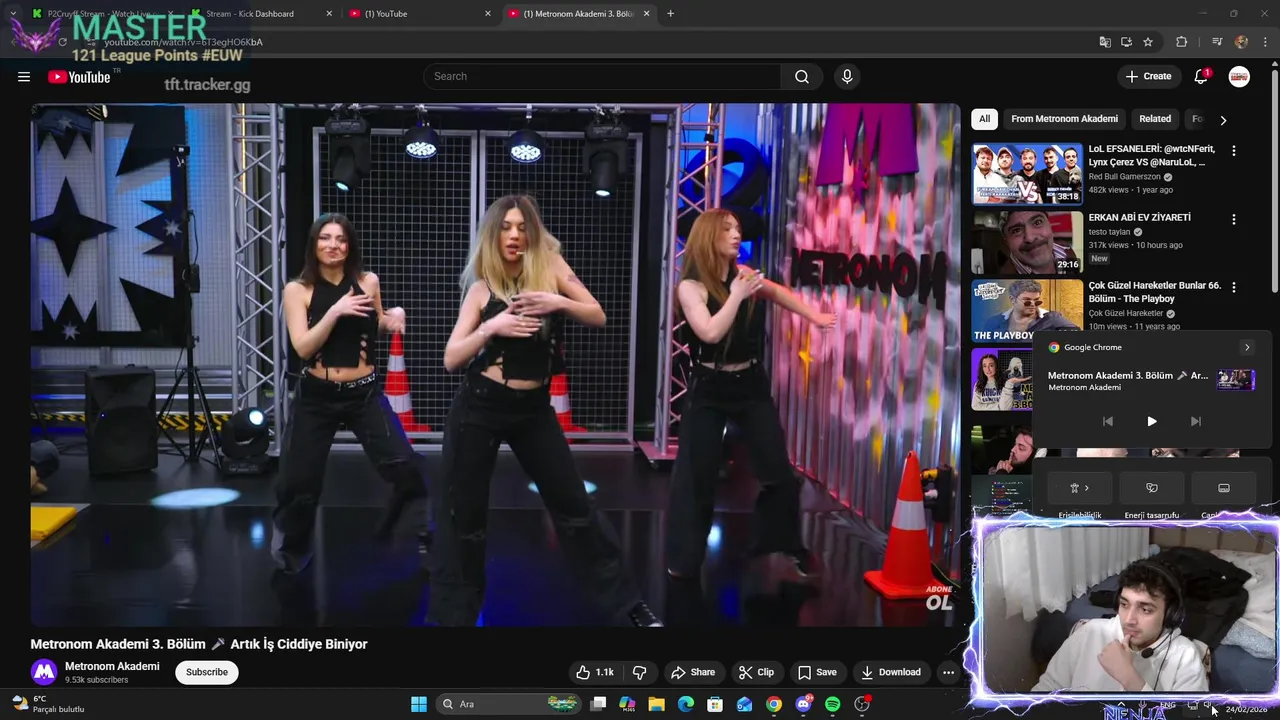The width and height of the screenshot is (1280, 720).
Task: Open a new browser tab
Action: tap(670, 14)
